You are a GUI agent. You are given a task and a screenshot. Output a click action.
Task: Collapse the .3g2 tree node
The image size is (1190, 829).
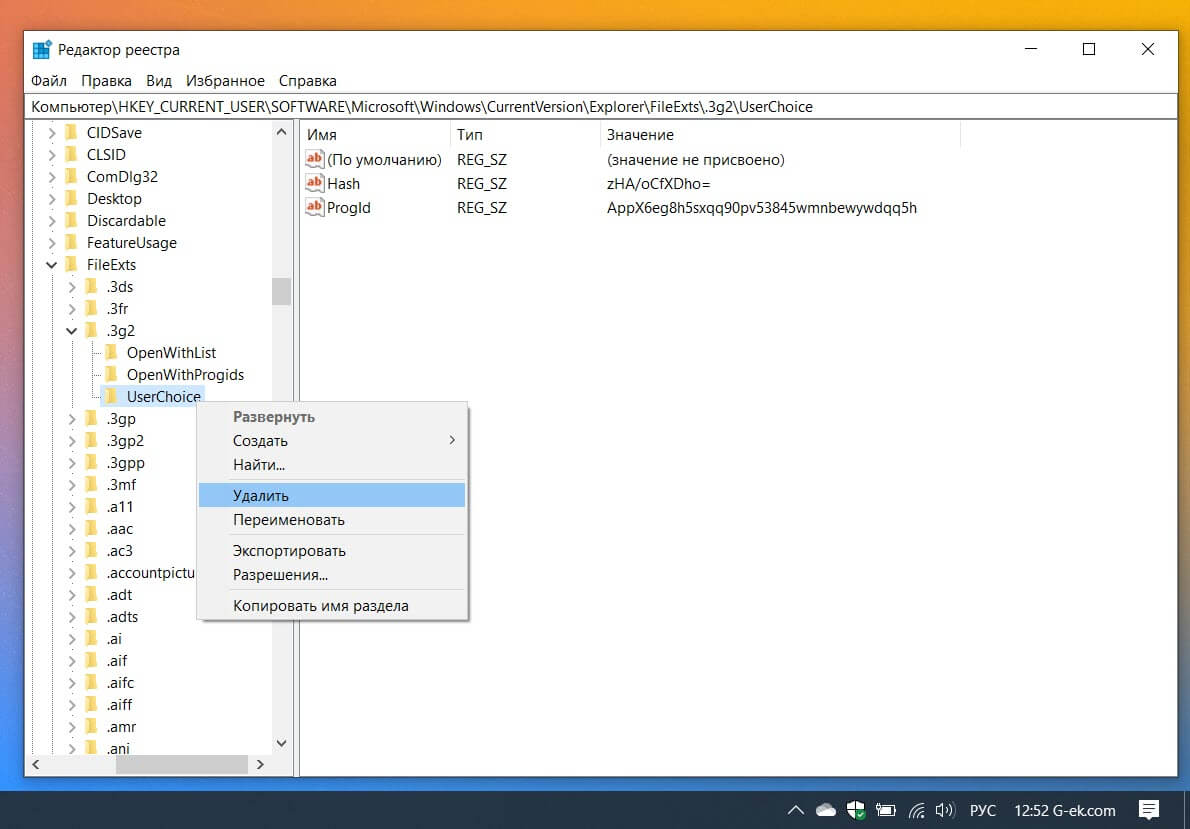point(71,330)
